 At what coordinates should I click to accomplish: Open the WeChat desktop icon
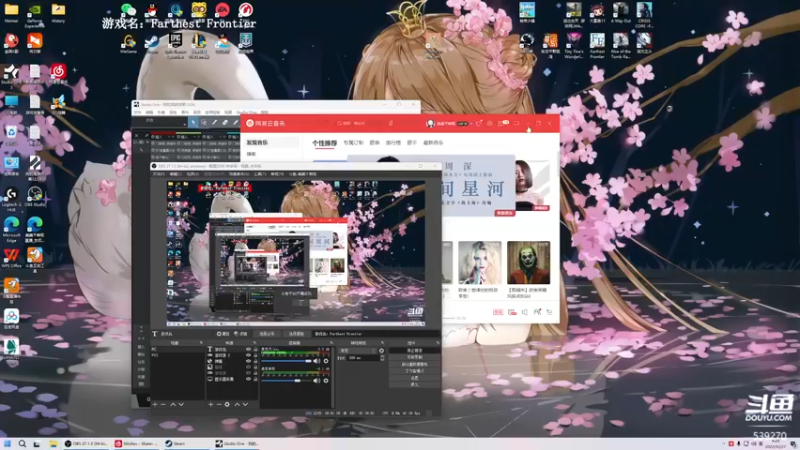click(128, 10)
